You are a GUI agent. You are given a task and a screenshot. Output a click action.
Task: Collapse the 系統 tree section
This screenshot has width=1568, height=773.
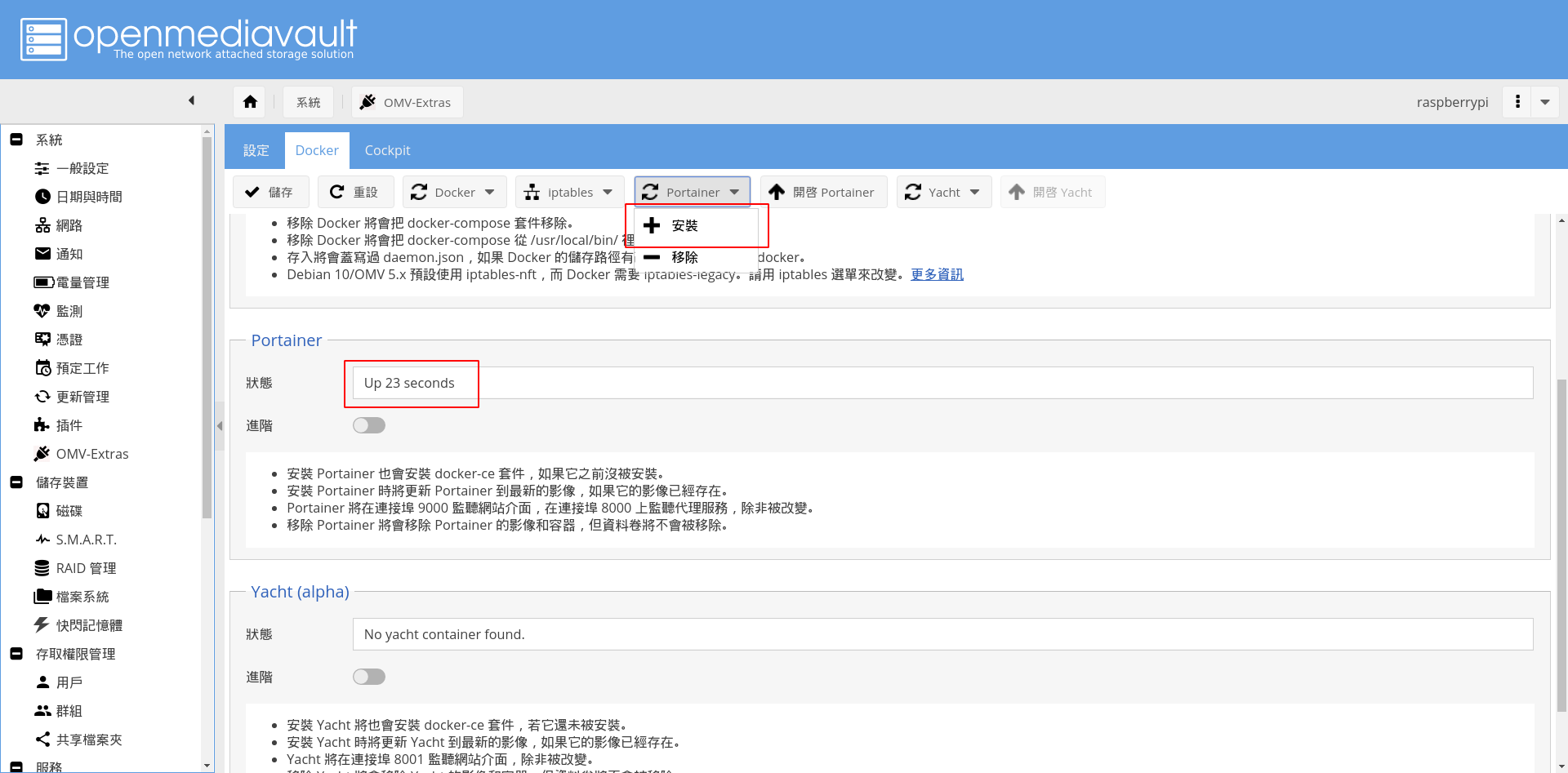pos(16,140)
